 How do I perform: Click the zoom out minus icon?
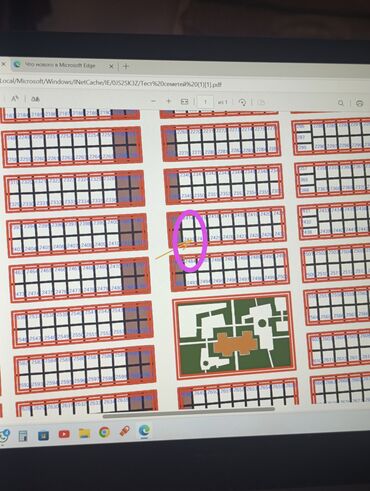tap(154, 101)
